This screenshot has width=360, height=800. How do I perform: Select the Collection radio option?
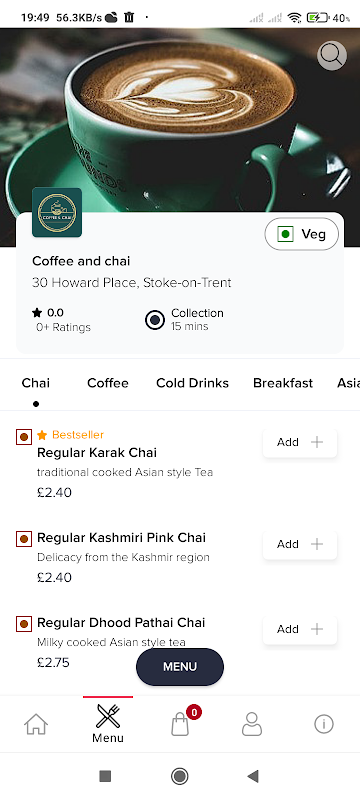155,320
